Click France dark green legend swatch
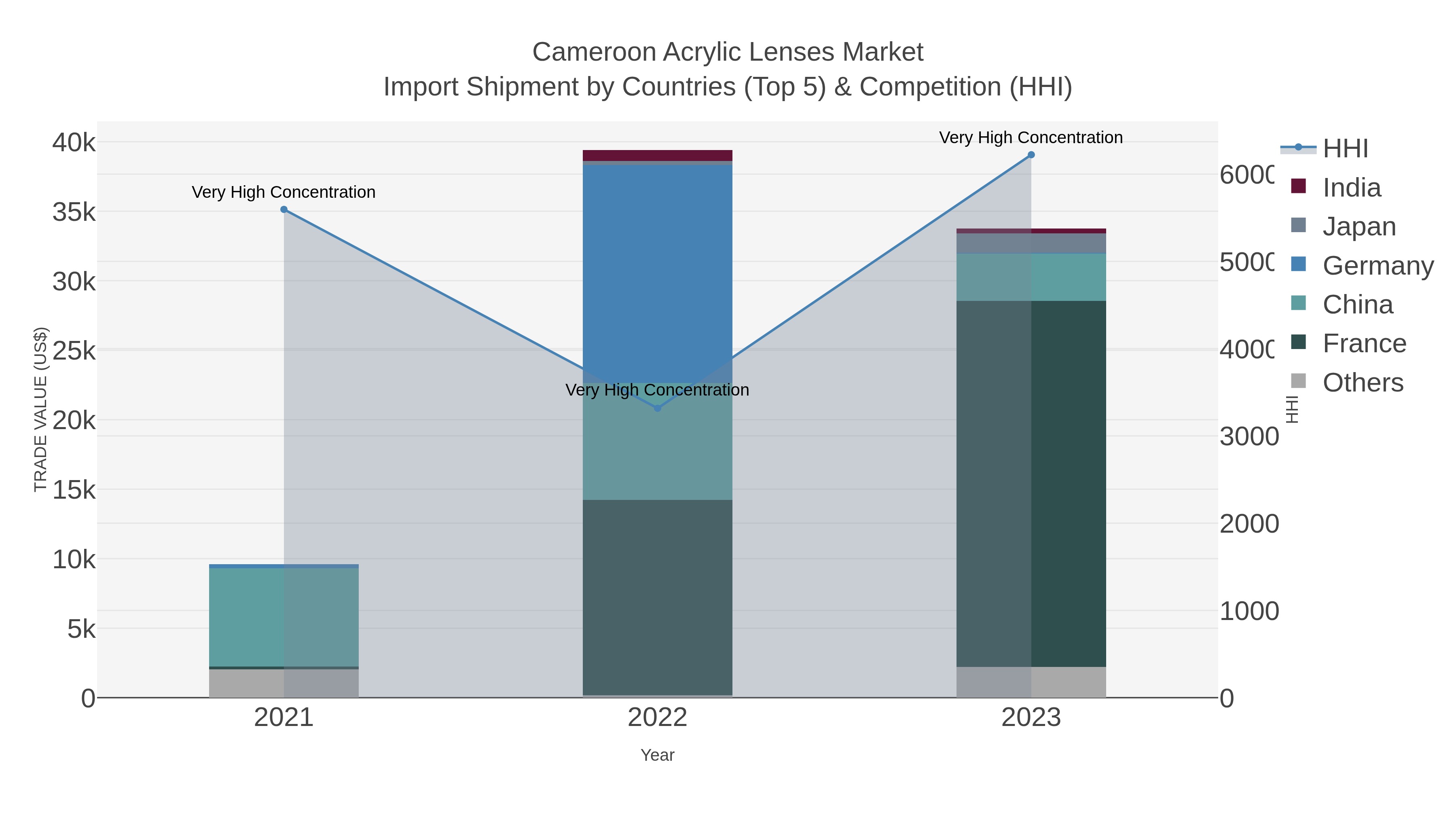 tap(1299, 342)
